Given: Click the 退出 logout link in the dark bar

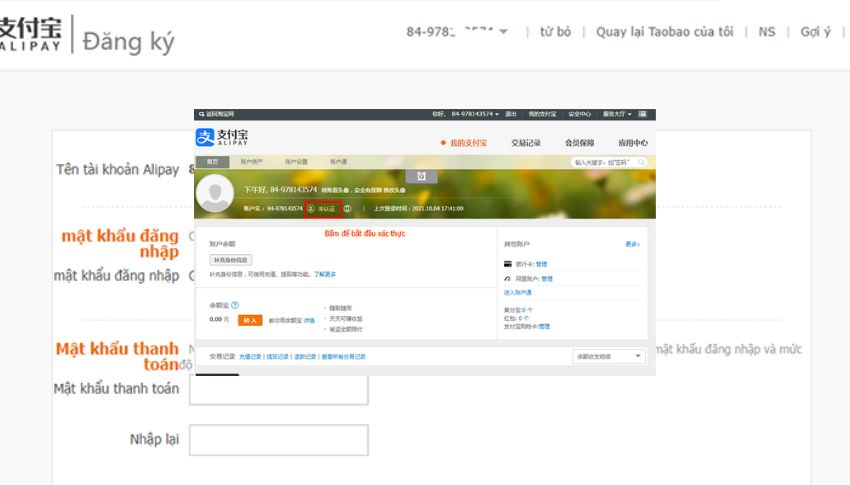Looking at the screenshot, I should 511,114.
